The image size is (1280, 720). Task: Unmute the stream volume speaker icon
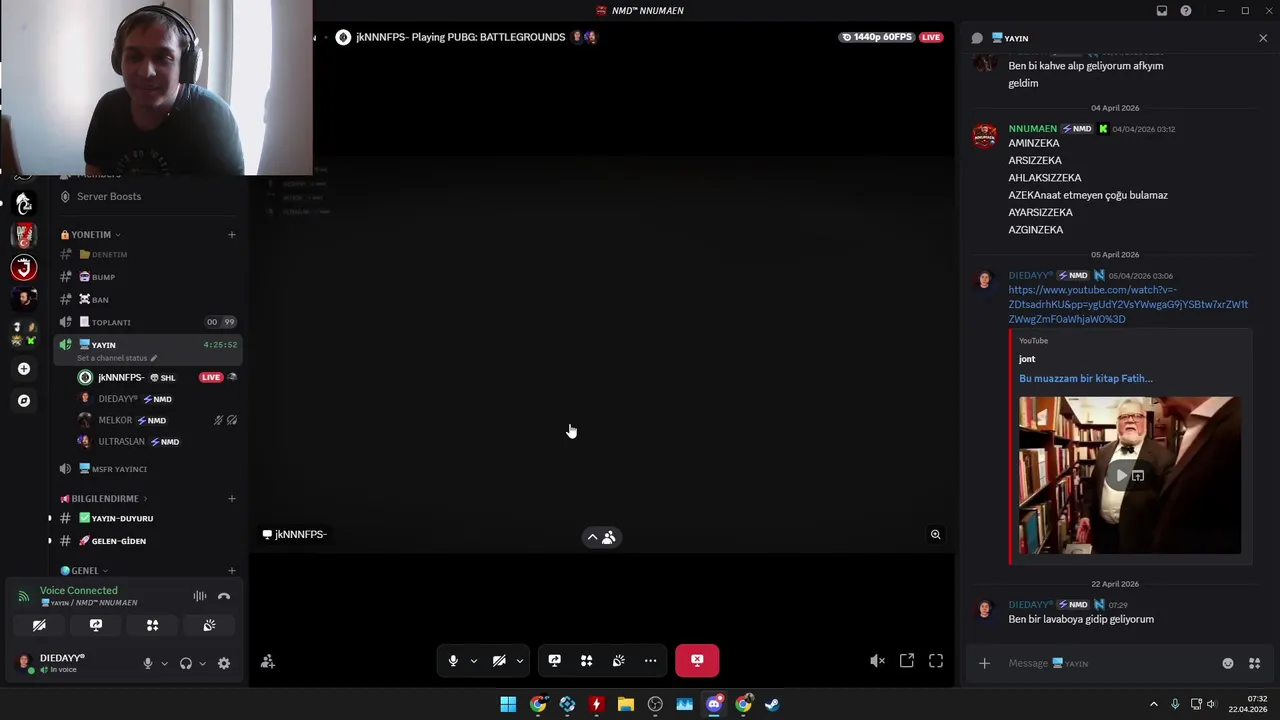pos(877,661)
